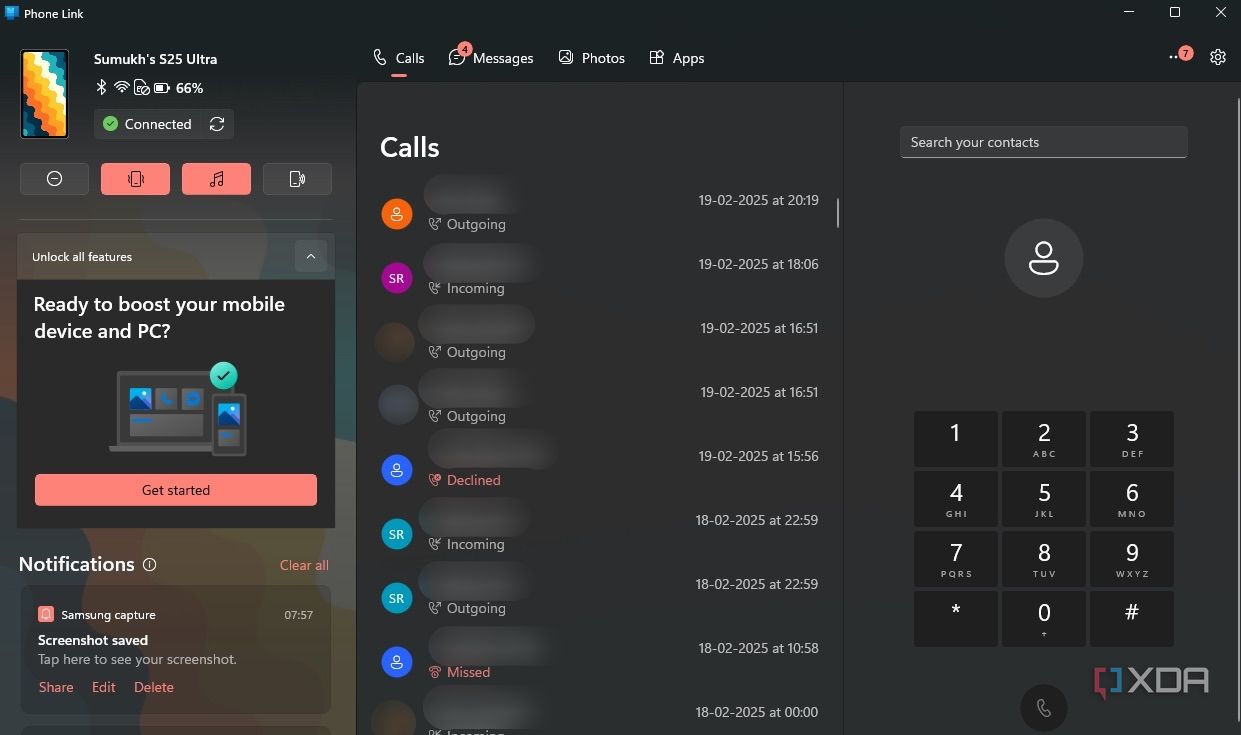This screenshot has width=1241, height=735.
Task: Open Phone Link settings gear
Action: click(x=1217, y=57)
